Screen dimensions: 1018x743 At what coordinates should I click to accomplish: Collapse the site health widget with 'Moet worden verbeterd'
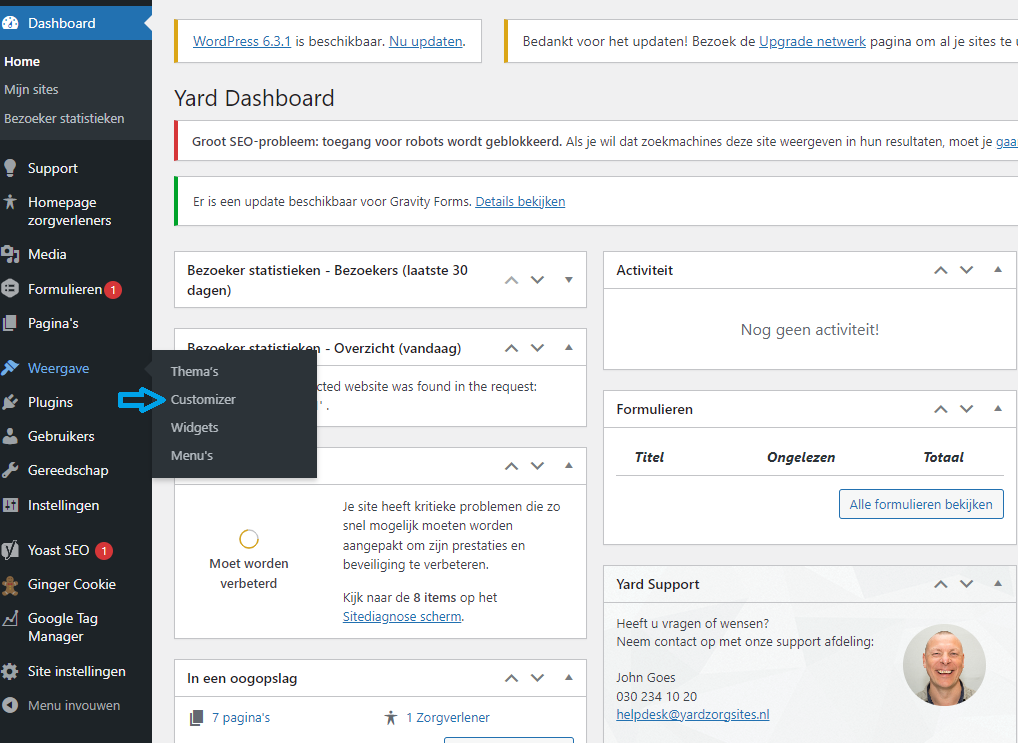click(x=569, y=466)
